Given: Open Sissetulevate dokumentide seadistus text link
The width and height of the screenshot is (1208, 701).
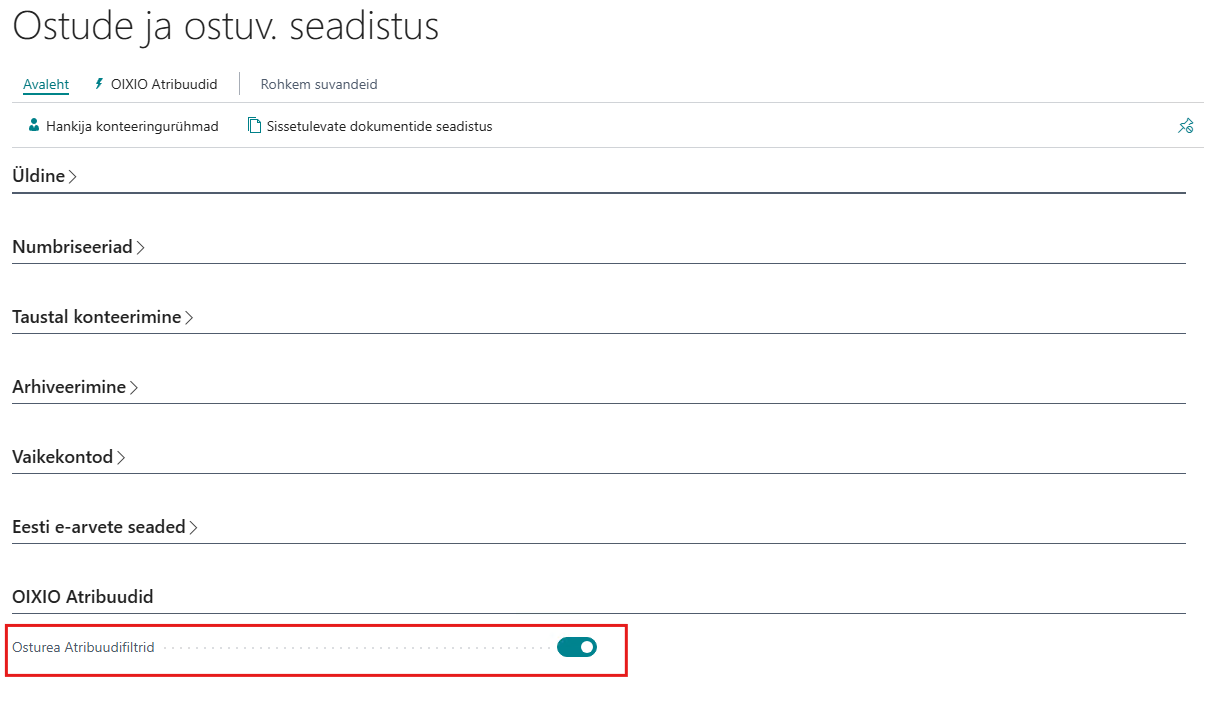Looking at the screenshot, I should pos(379,126).
